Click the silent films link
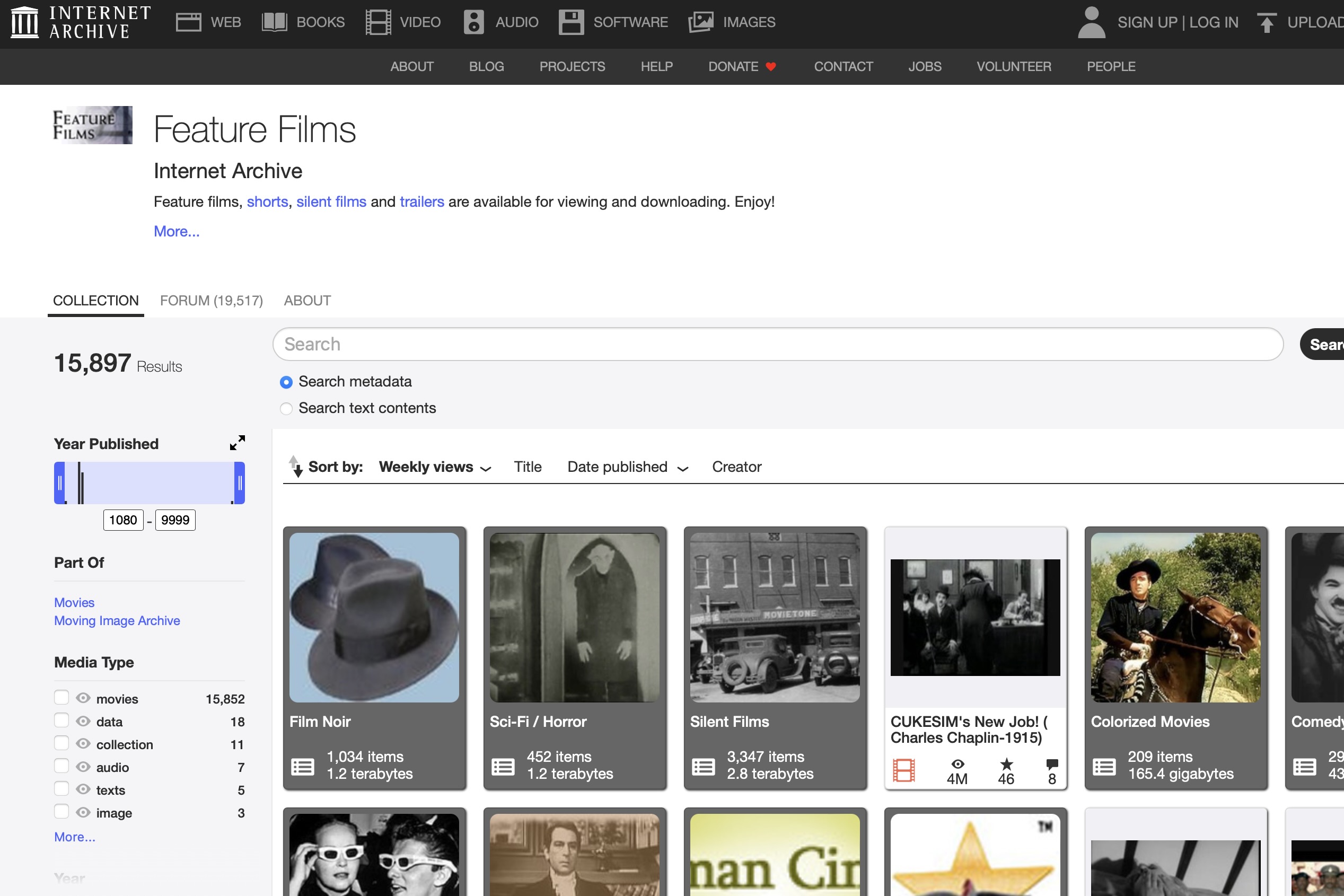The image size is (1344, 896). 331,201
